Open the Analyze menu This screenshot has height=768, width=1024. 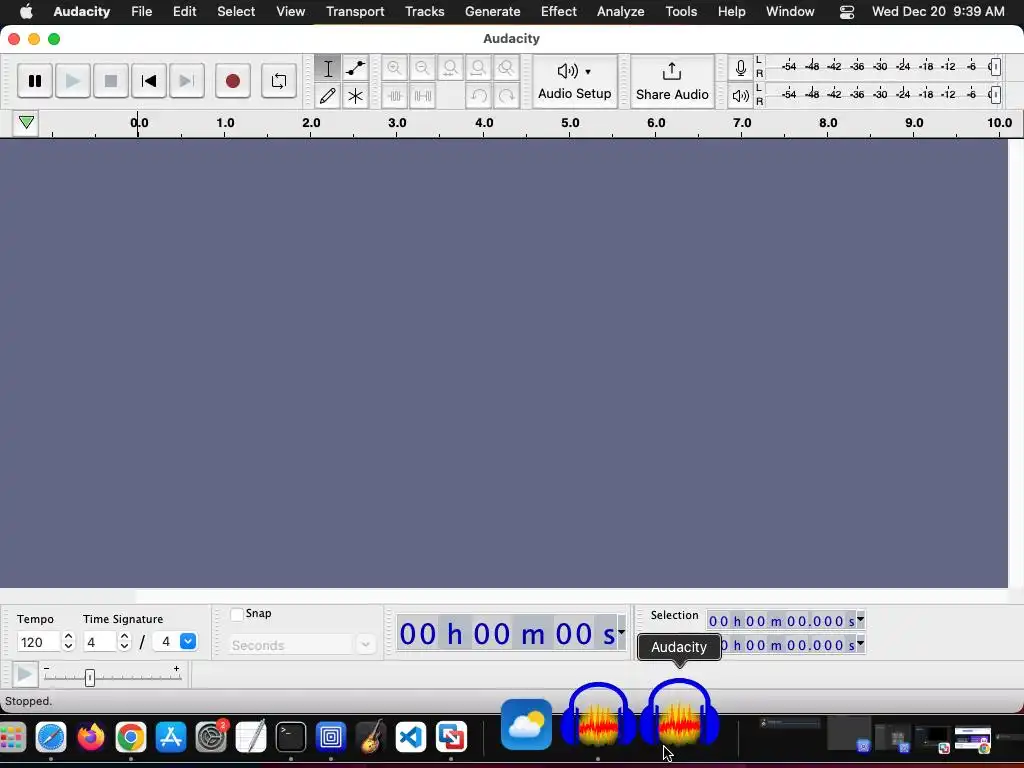tap(620, 12)
